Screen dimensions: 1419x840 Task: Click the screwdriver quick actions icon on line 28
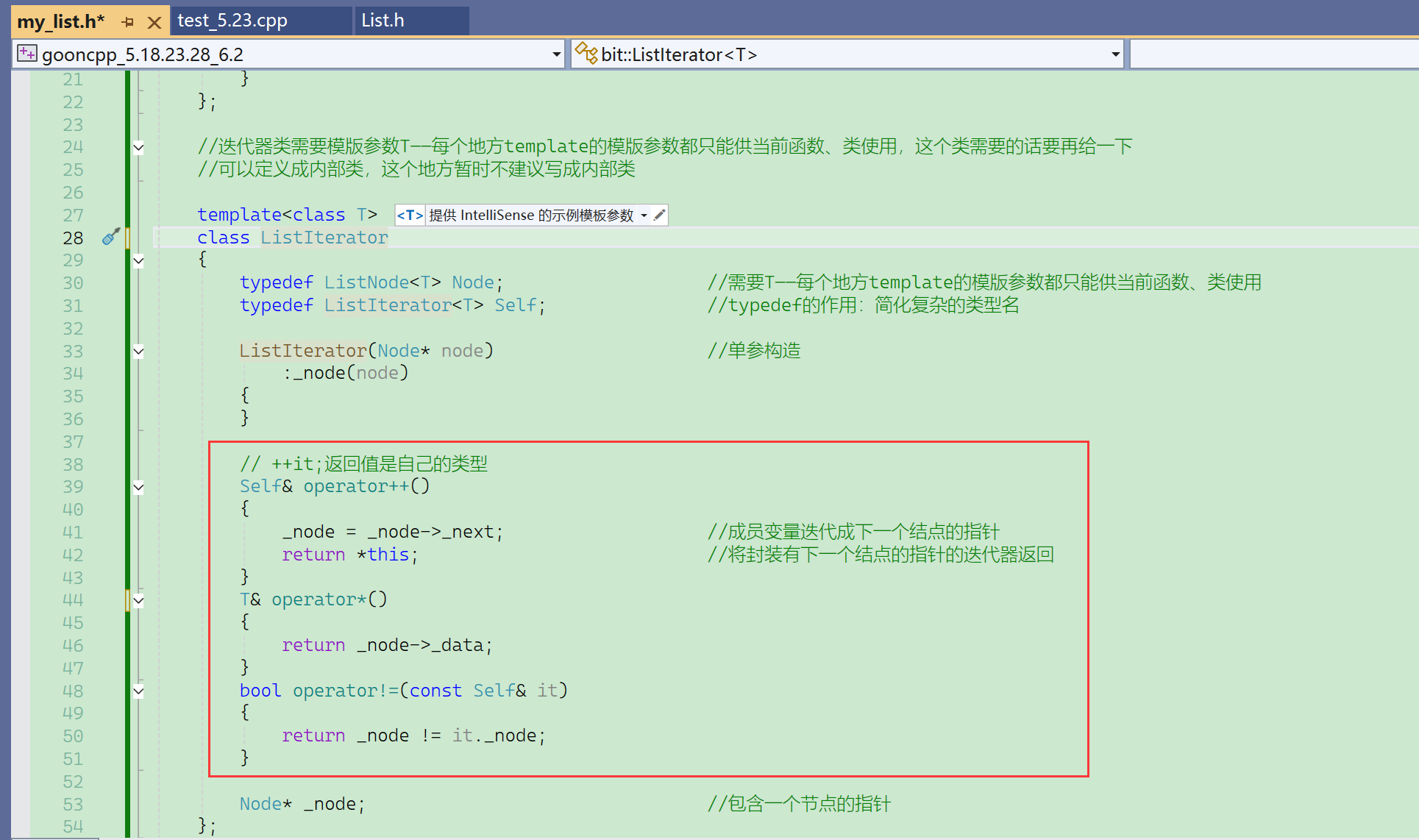tap(111, 237)
